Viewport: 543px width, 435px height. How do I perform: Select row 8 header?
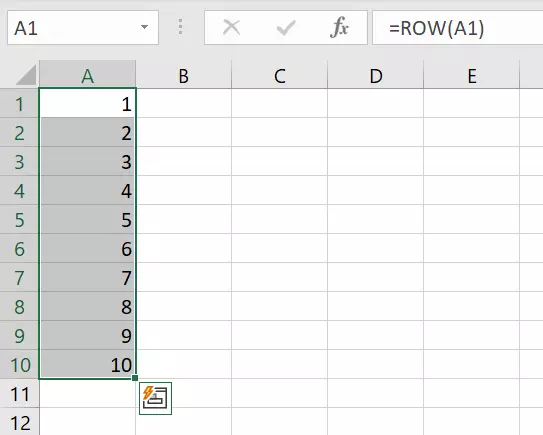coord(19,307)
